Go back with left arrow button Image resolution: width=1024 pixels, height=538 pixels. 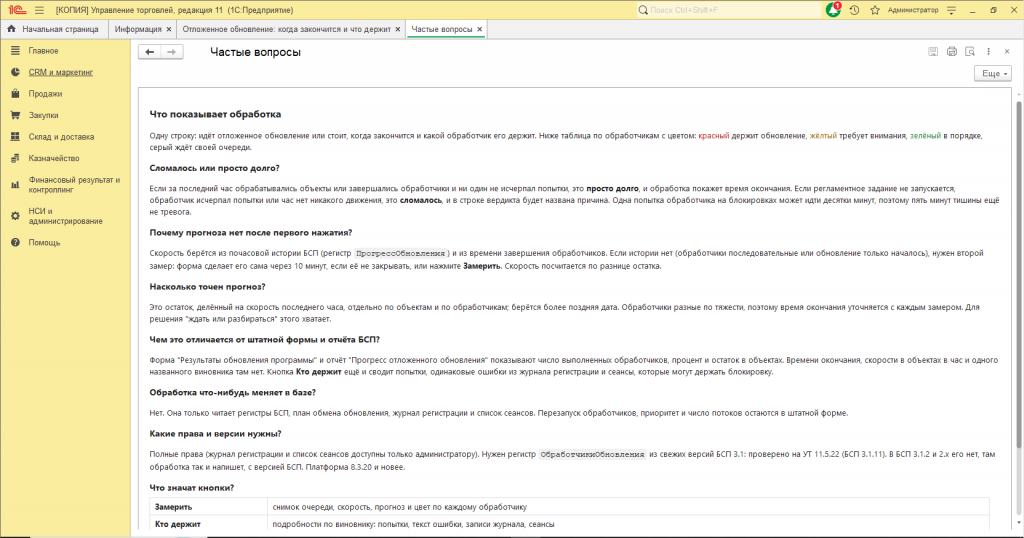pyautogui.click(x=150, y=52)
